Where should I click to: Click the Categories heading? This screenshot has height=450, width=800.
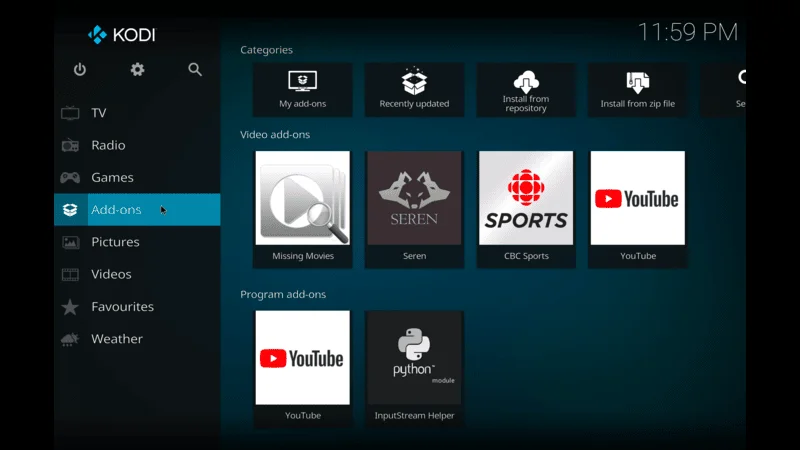(266, 50)
